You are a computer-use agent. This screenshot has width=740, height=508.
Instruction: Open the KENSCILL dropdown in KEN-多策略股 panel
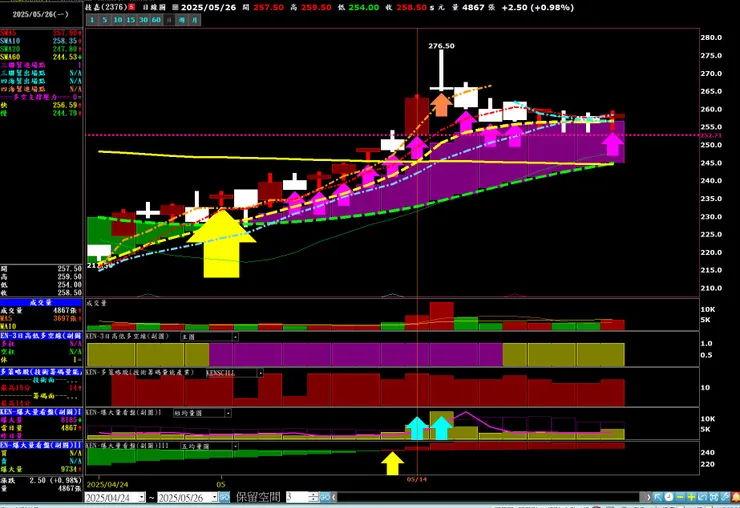pos(260,373)
